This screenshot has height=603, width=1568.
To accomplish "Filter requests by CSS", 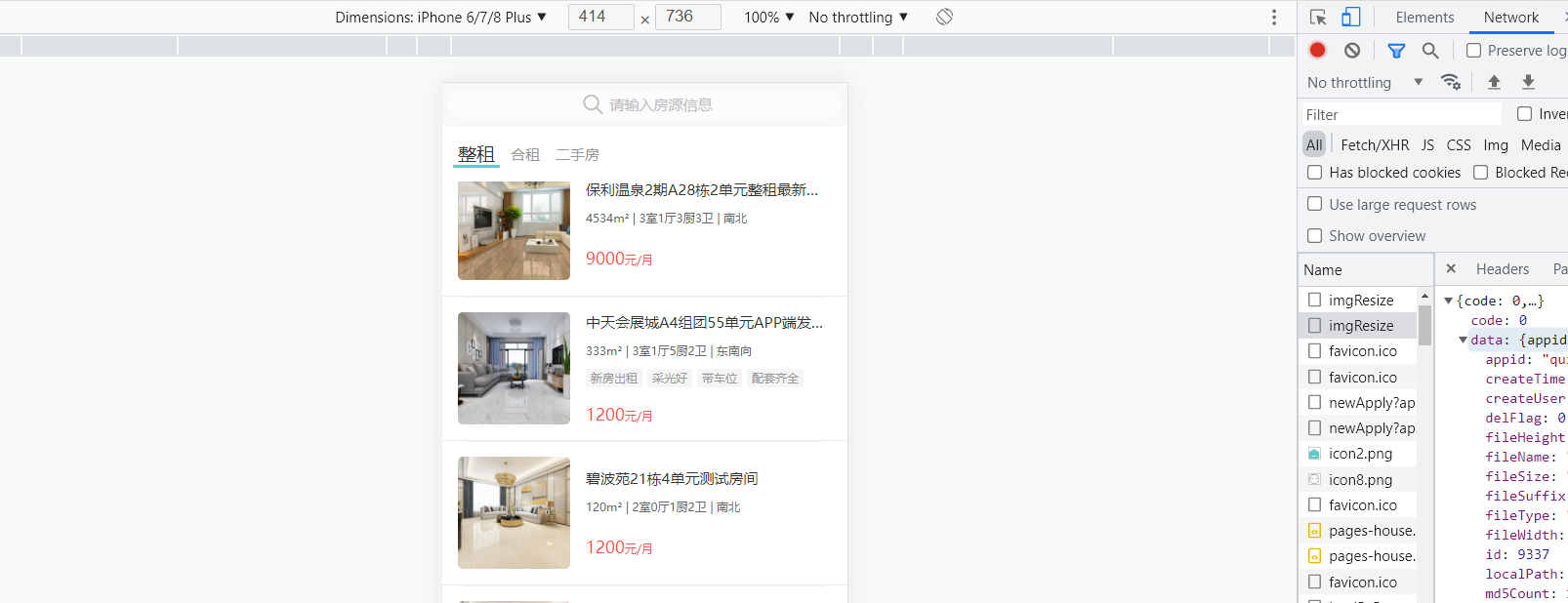I will 1459,144.
